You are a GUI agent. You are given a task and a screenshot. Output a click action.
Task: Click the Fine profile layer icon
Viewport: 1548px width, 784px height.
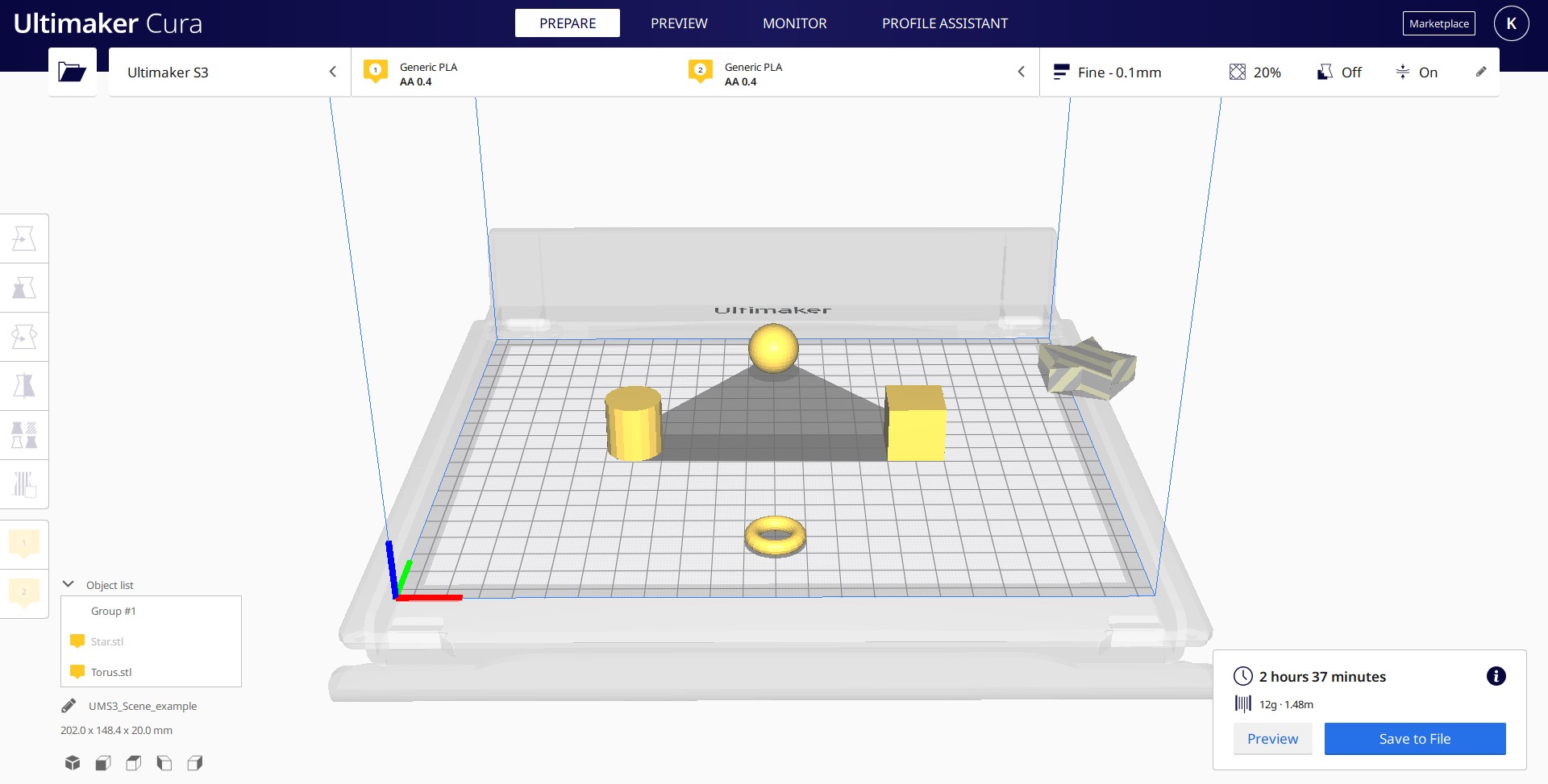(x=1061, y=72)
